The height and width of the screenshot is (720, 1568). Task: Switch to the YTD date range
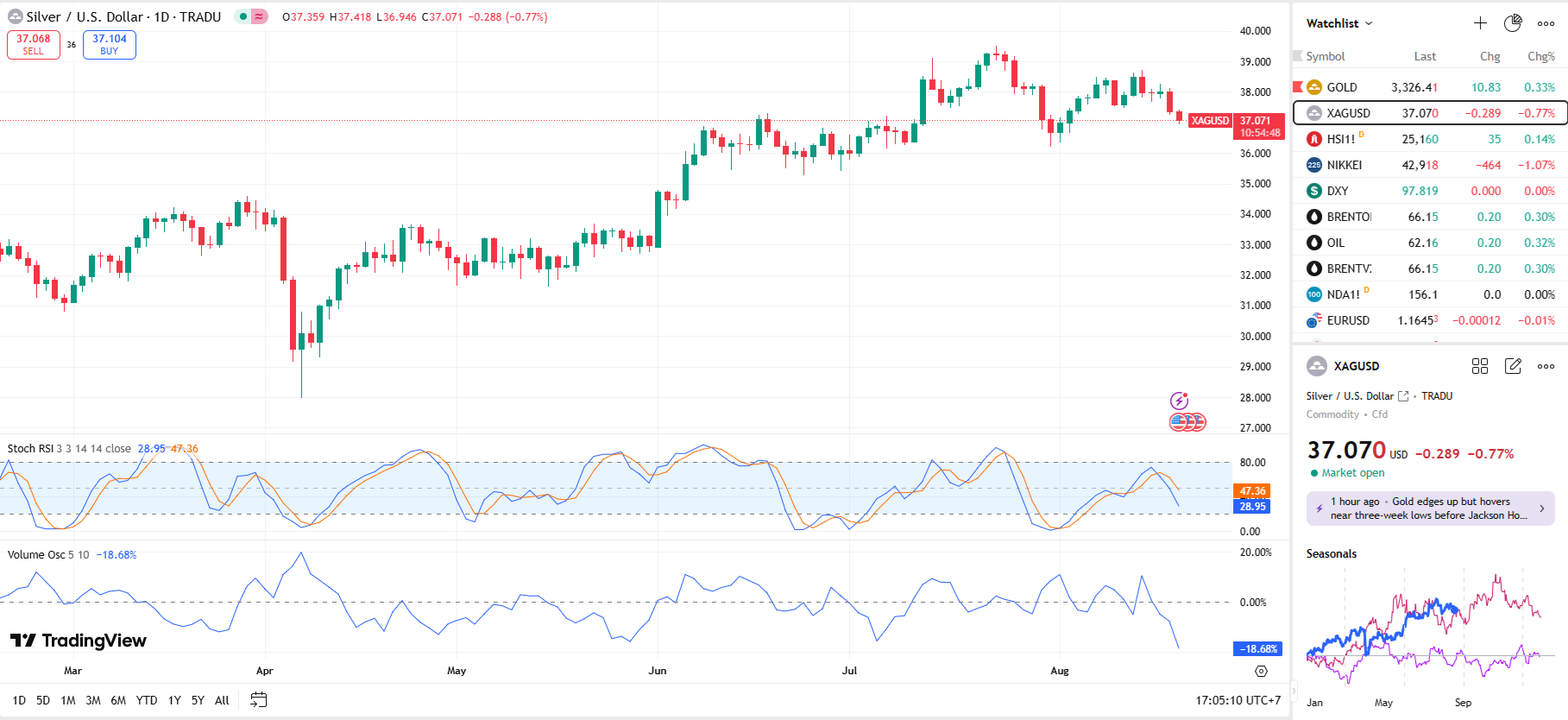(147, 700)
